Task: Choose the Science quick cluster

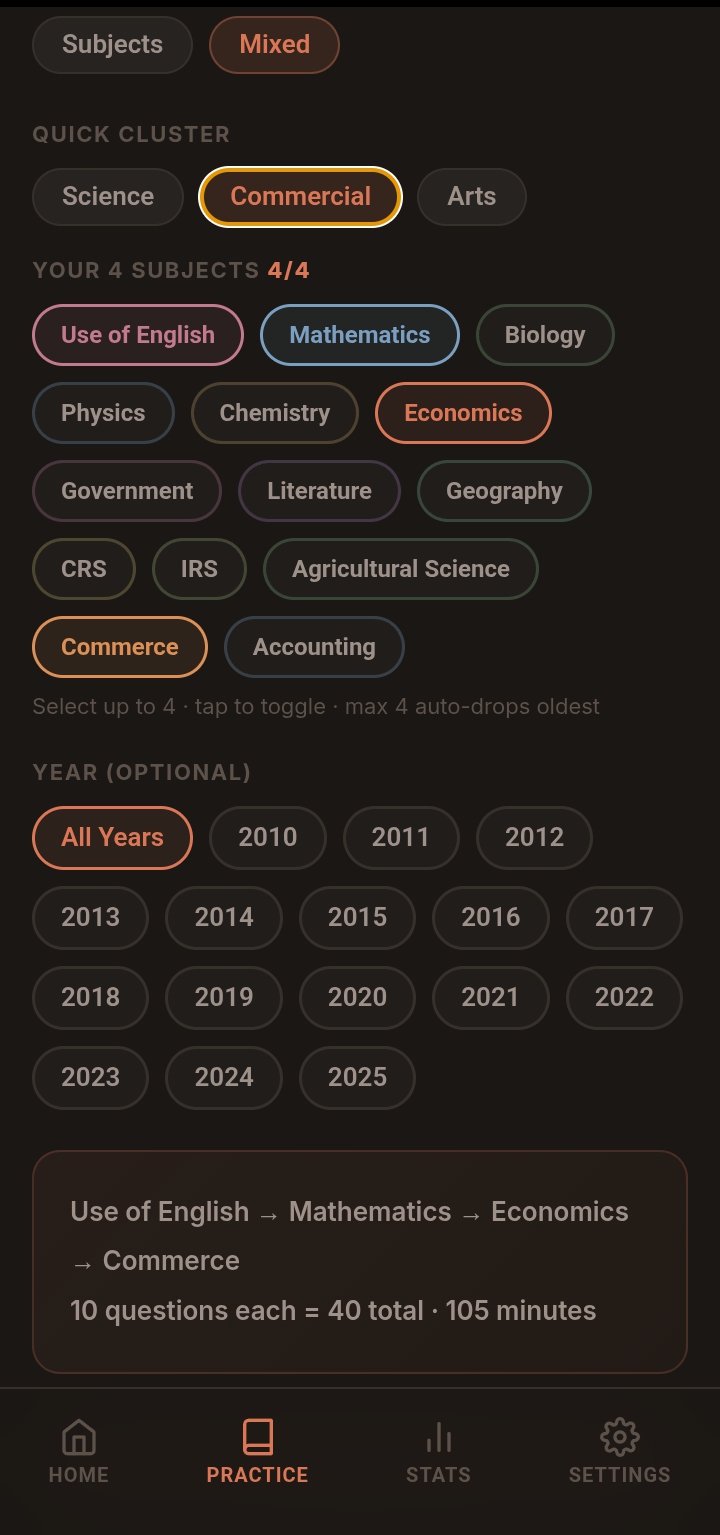Action: point(108,196)
